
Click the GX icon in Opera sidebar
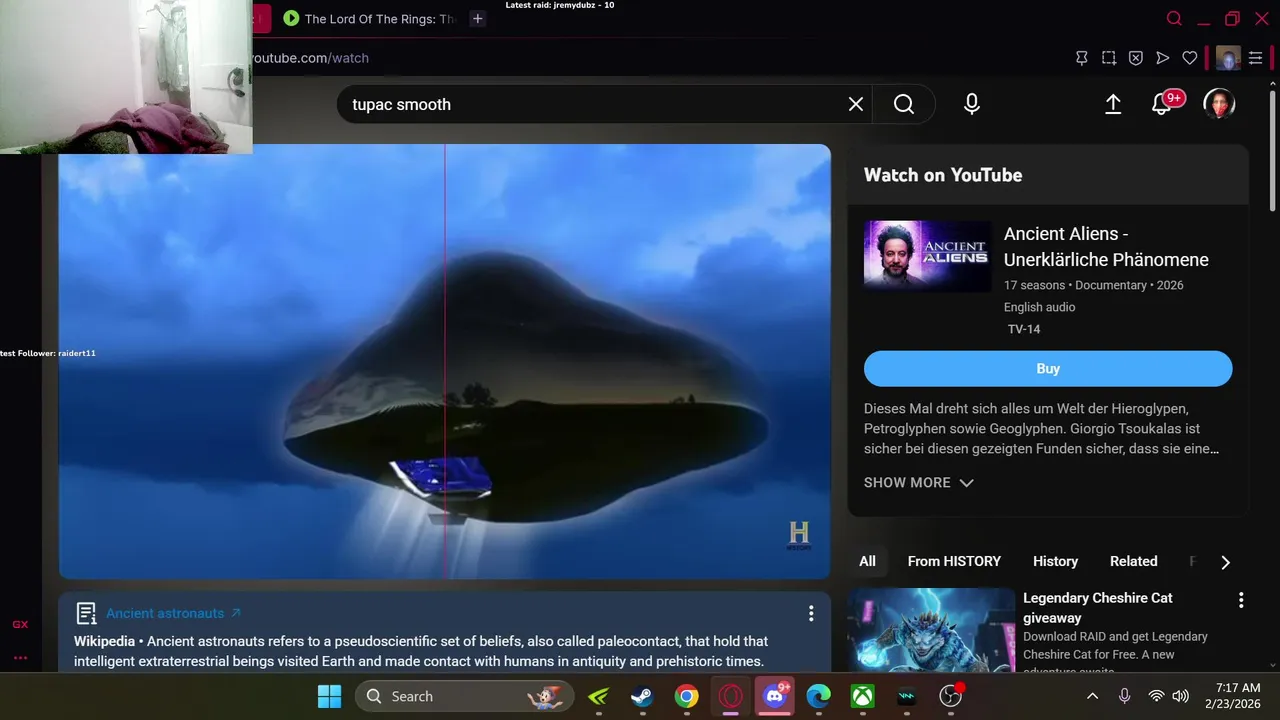pyautogui.click(x=20, y=625)
